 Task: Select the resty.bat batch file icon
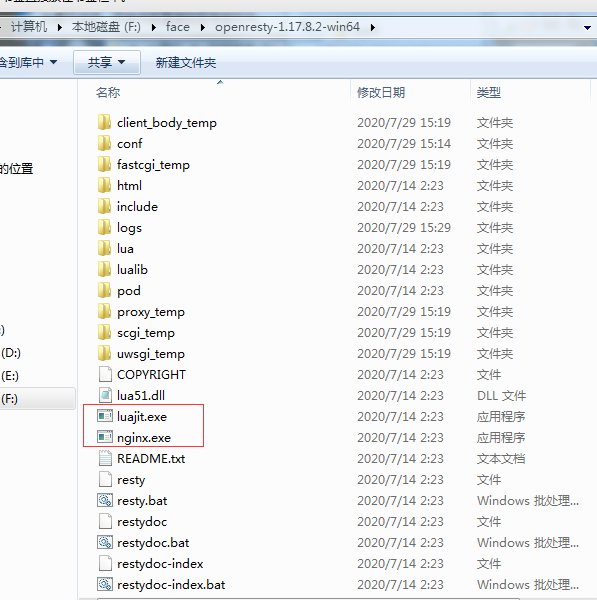105,500
